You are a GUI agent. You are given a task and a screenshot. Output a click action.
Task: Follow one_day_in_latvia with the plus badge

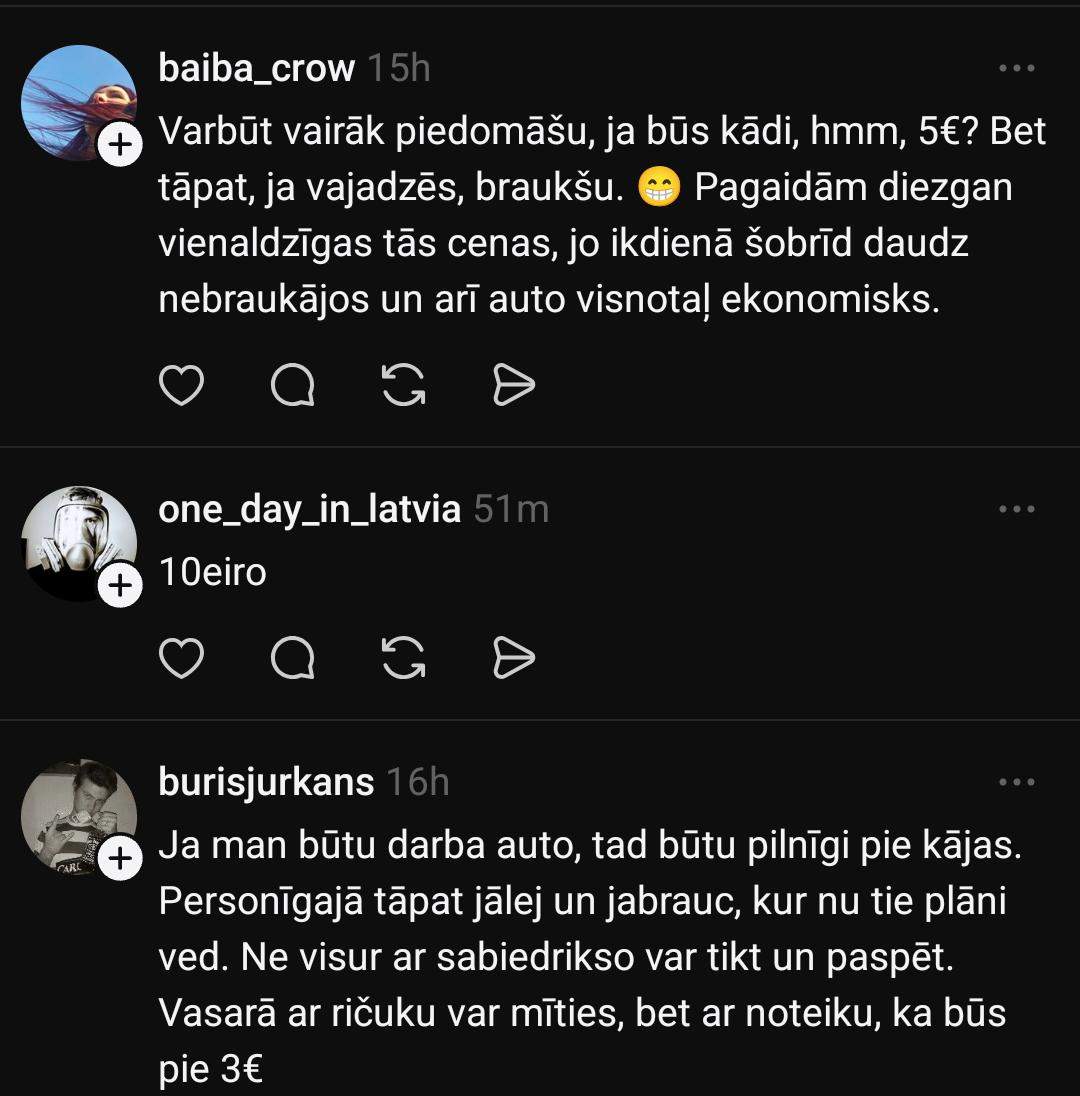[x=120, y=587]
